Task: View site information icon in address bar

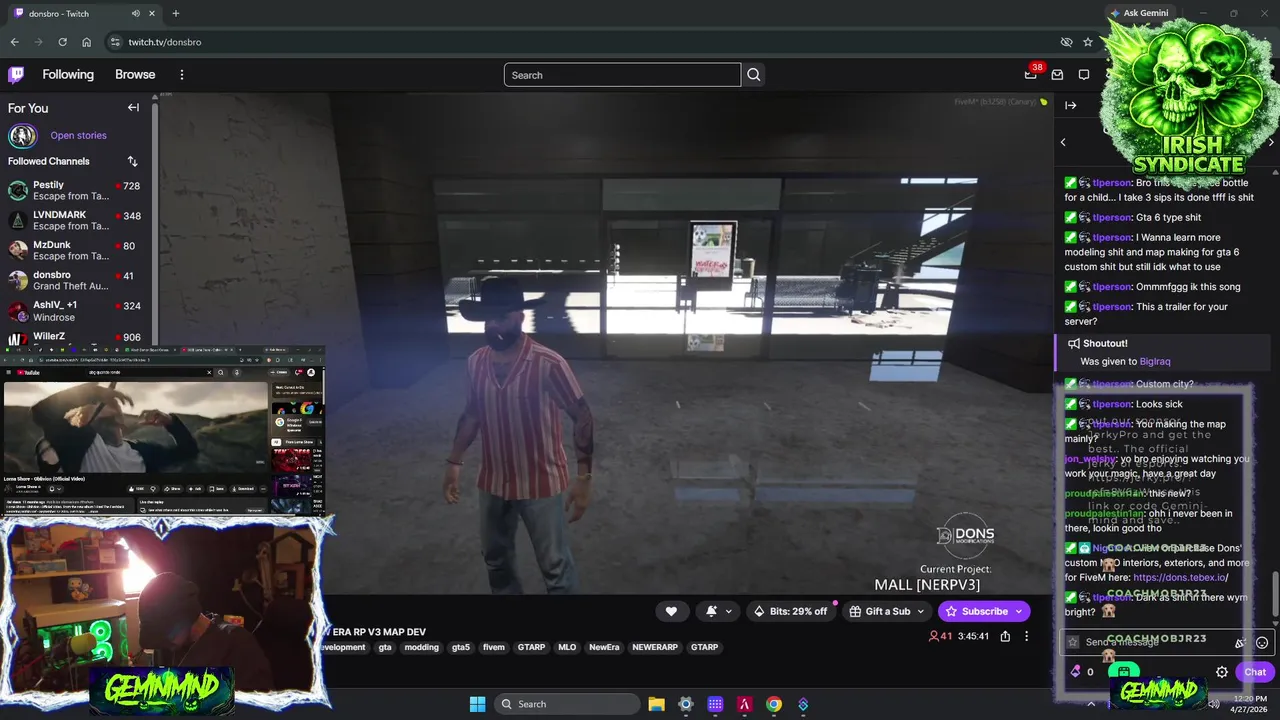Action: click(115, 42)
